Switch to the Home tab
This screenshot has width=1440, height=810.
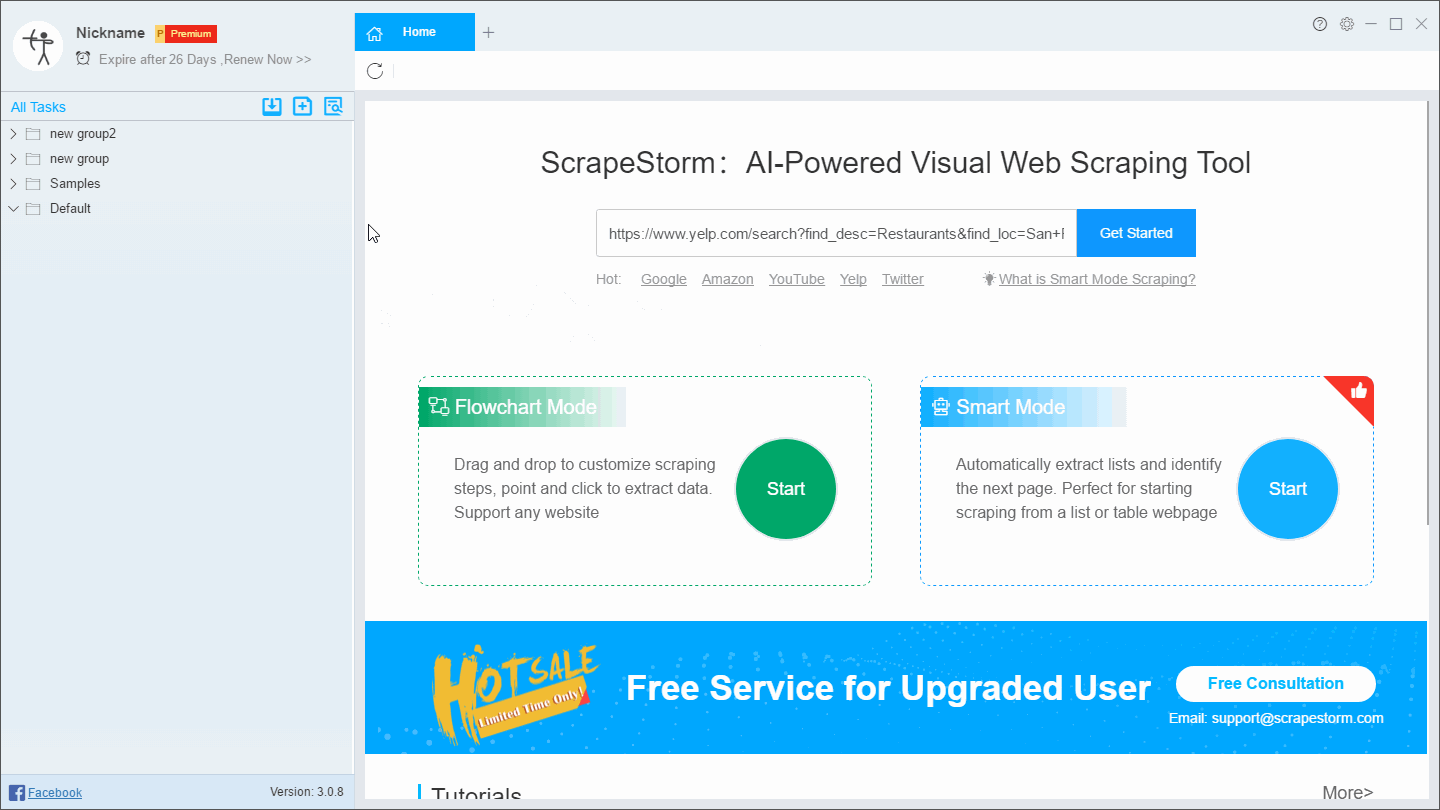[x=415, y=32]
